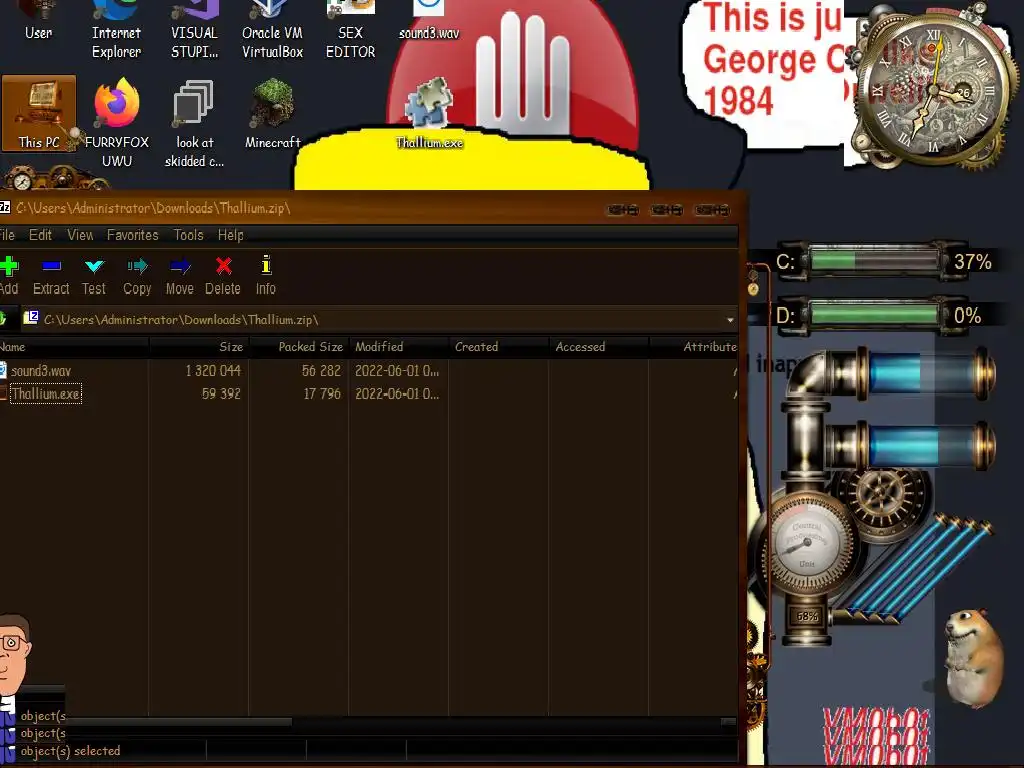Image resolution: width=1024 pixels, height=768 pixels.
Task: Click the Thallium.exe modified date cell
Action: [397, 394]
